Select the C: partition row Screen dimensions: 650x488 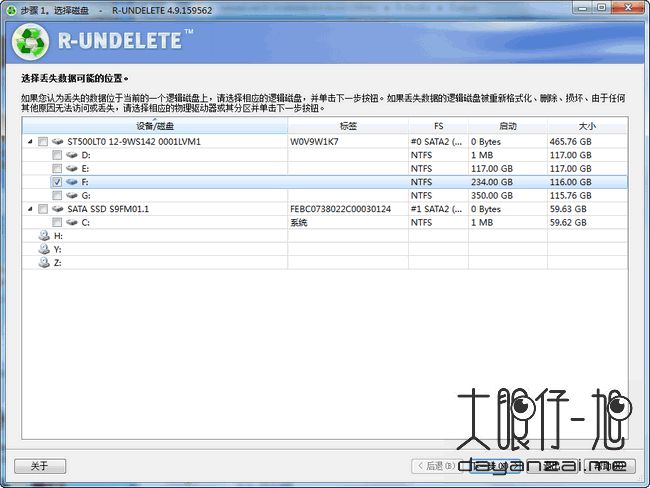coord(325,222)
